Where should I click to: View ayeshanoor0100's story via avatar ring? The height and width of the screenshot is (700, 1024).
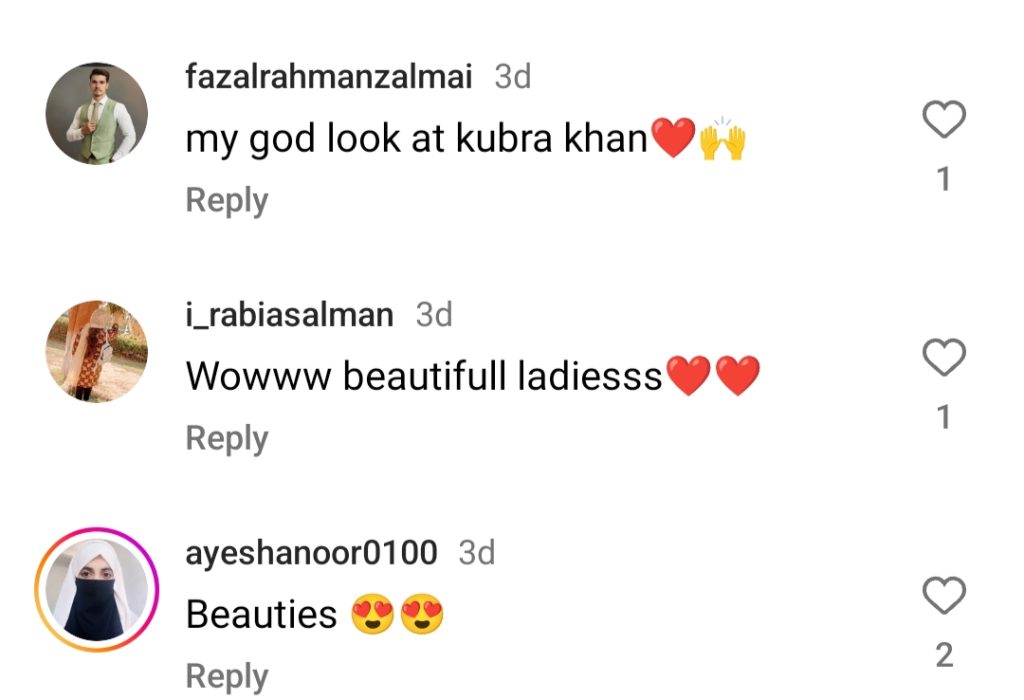(97, 590)
